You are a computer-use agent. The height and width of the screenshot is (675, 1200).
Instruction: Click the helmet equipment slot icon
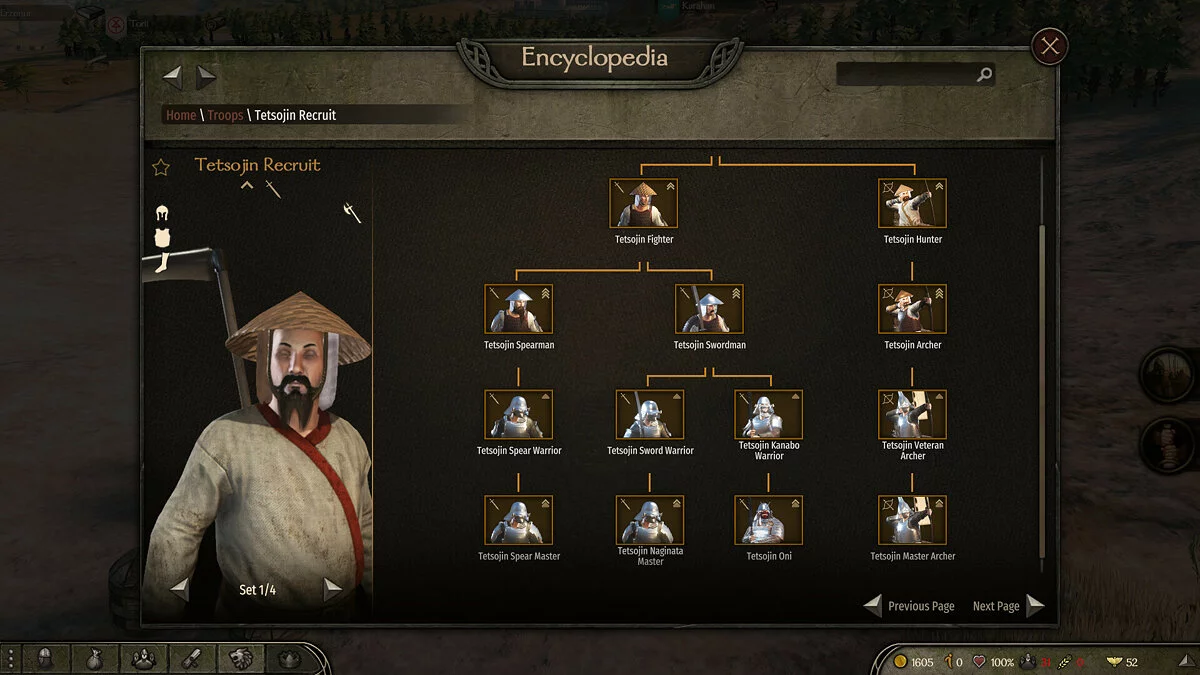coord(161,213)
